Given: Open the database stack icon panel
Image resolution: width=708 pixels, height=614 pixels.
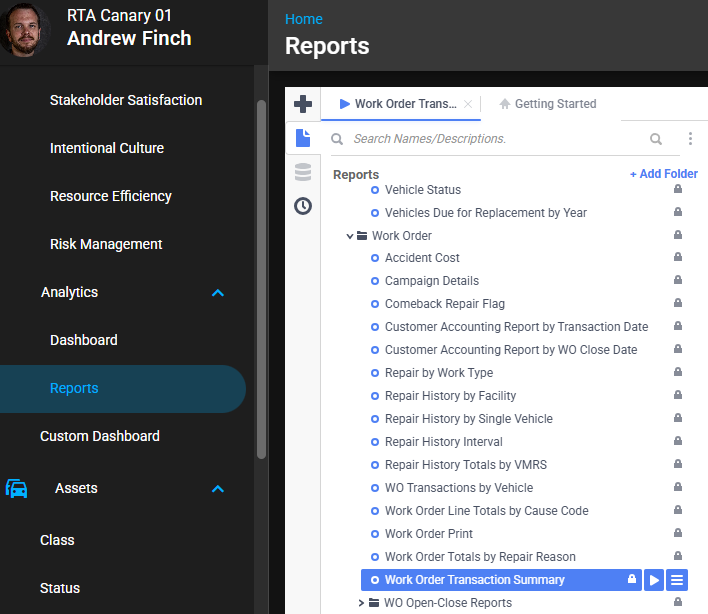Looking at the screenshot, I should coord(302,172).
